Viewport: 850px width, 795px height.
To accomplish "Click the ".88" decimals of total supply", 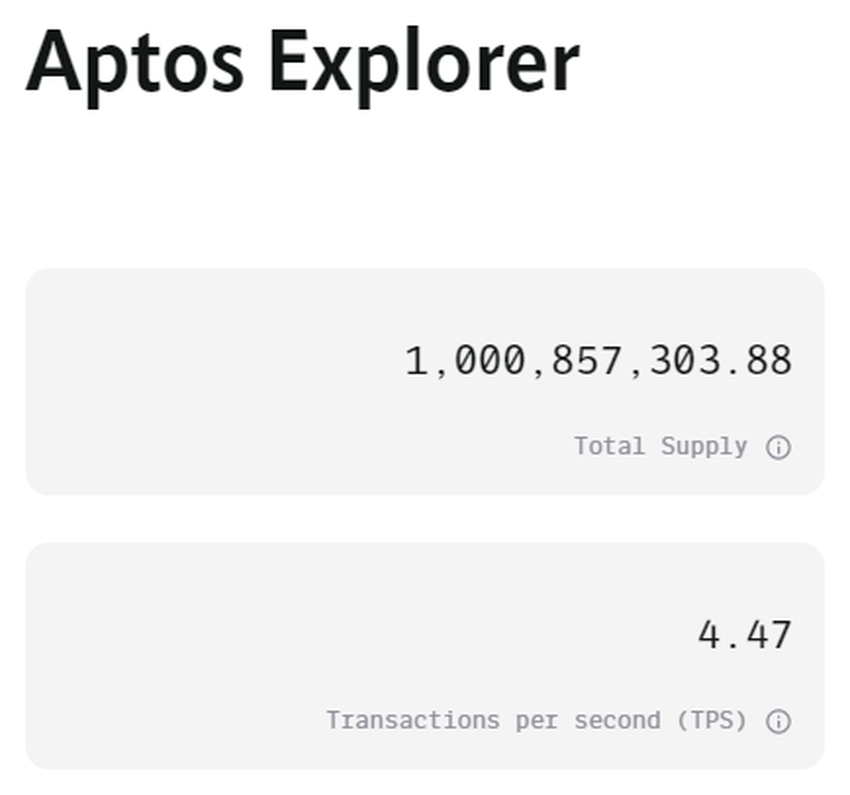I will [x=757, y=361].
